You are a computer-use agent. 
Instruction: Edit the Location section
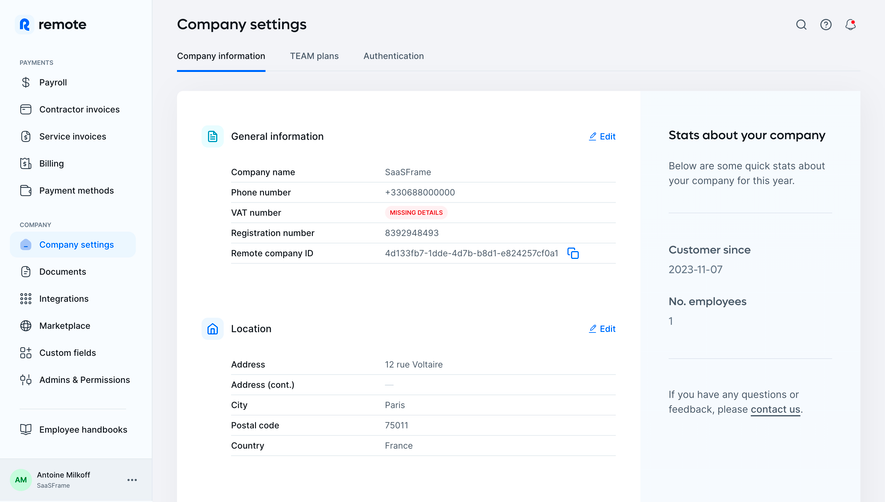pyautogui.click(x=602, y=329)
